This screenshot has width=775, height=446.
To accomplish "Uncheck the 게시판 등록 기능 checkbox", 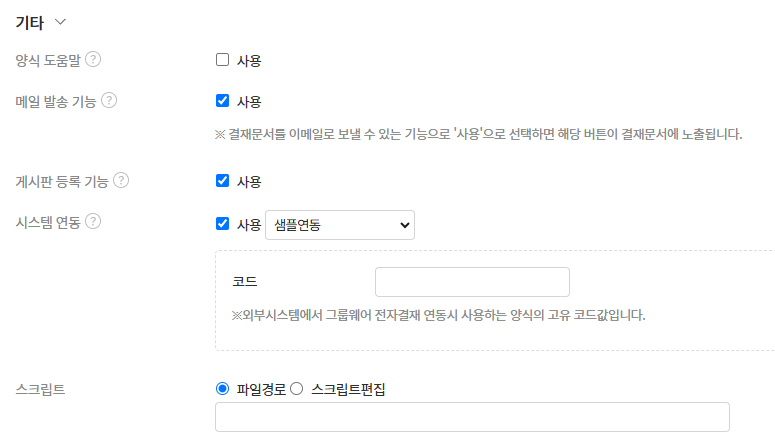I will pos(223,181).
